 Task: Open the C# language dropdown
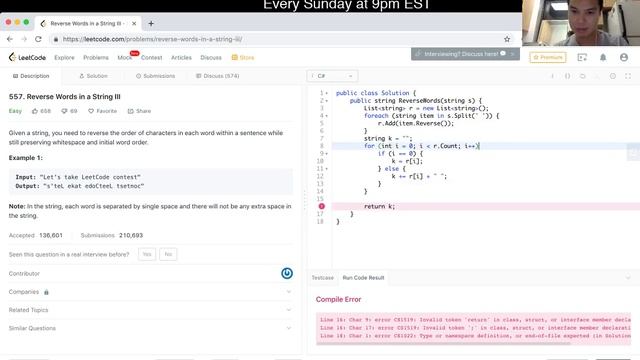(332, 76)
